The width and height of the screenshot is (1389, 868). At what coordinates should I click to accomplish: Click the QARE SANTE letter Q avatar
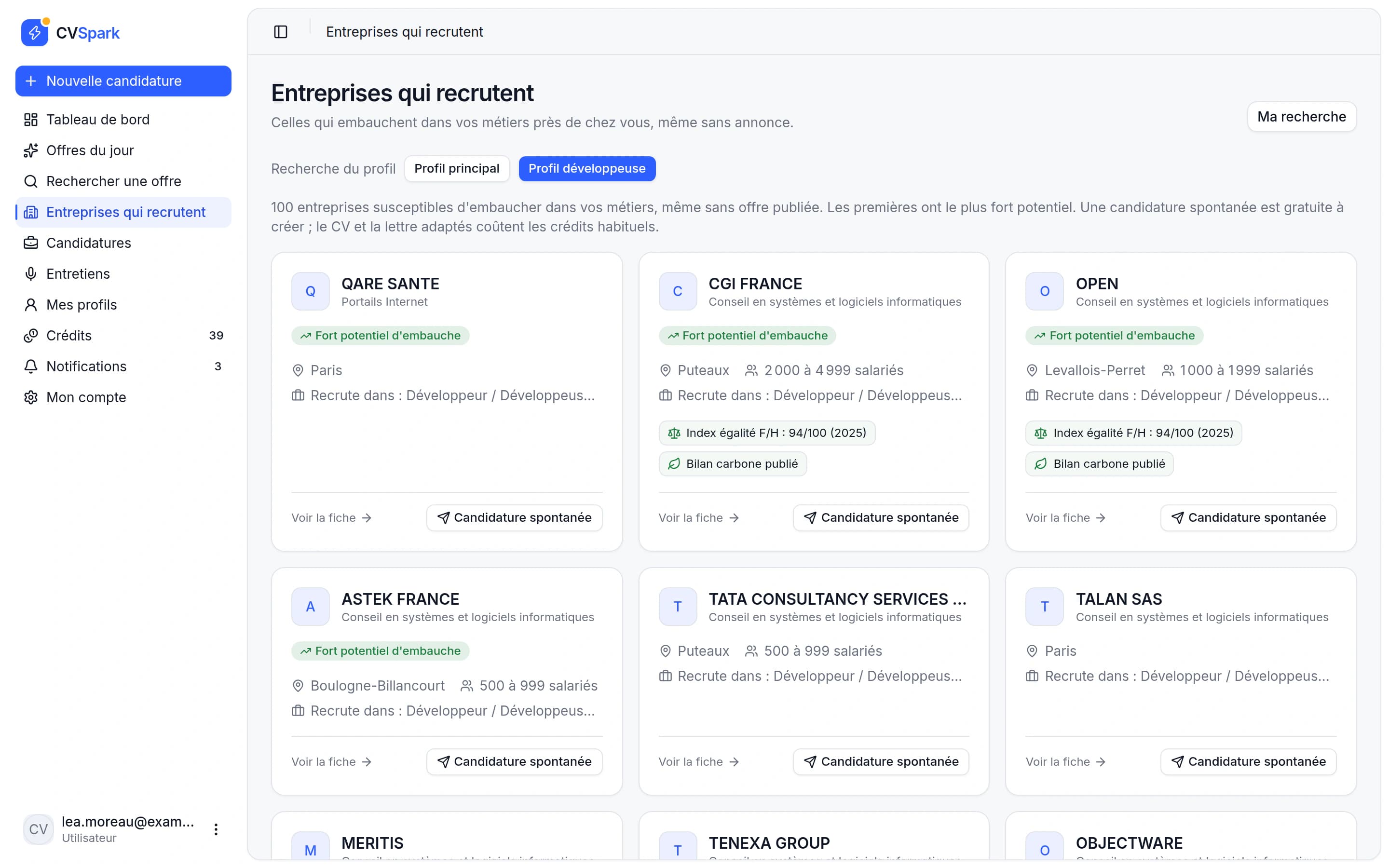311,291
